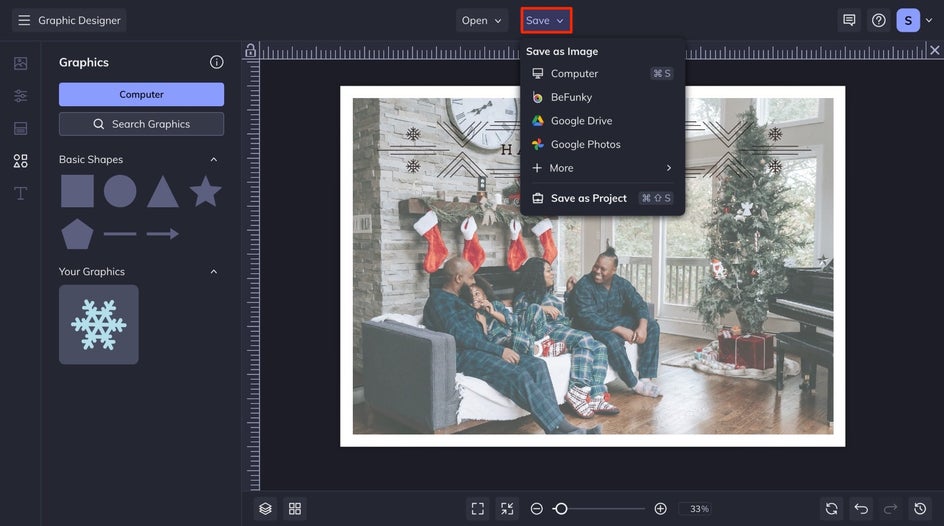This screenshot has width=944, height=526.
Task: Click the zoom in plus button
Action: point(660,509)
